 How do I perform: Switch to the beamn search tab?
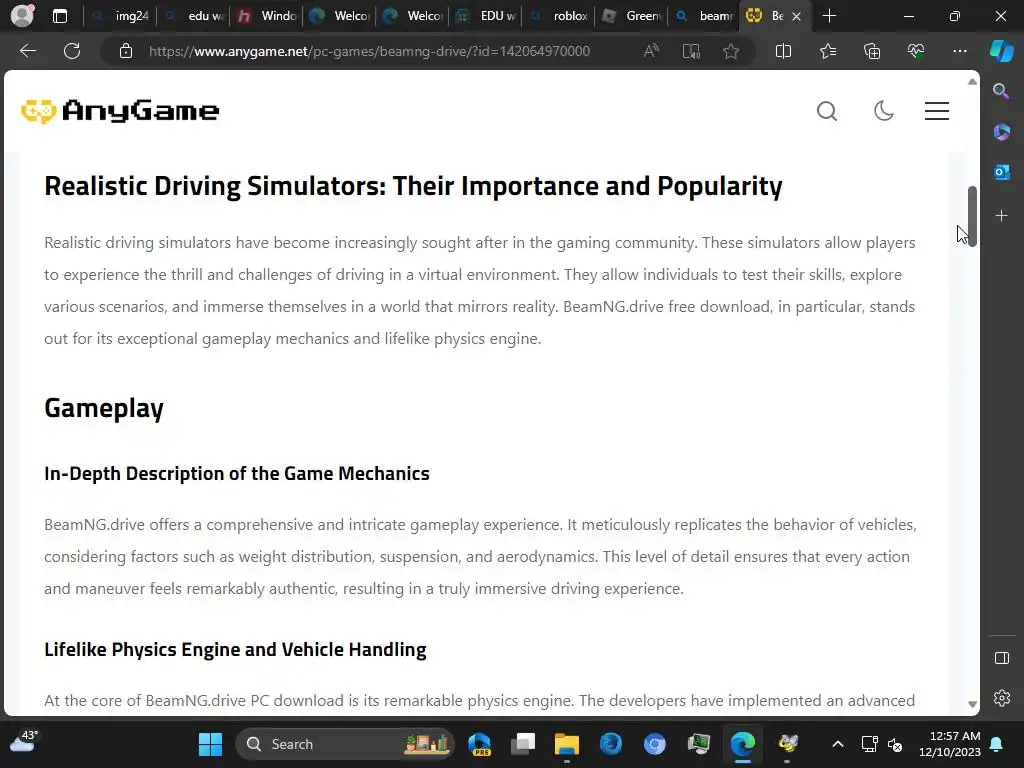click(x=705, y=16)
